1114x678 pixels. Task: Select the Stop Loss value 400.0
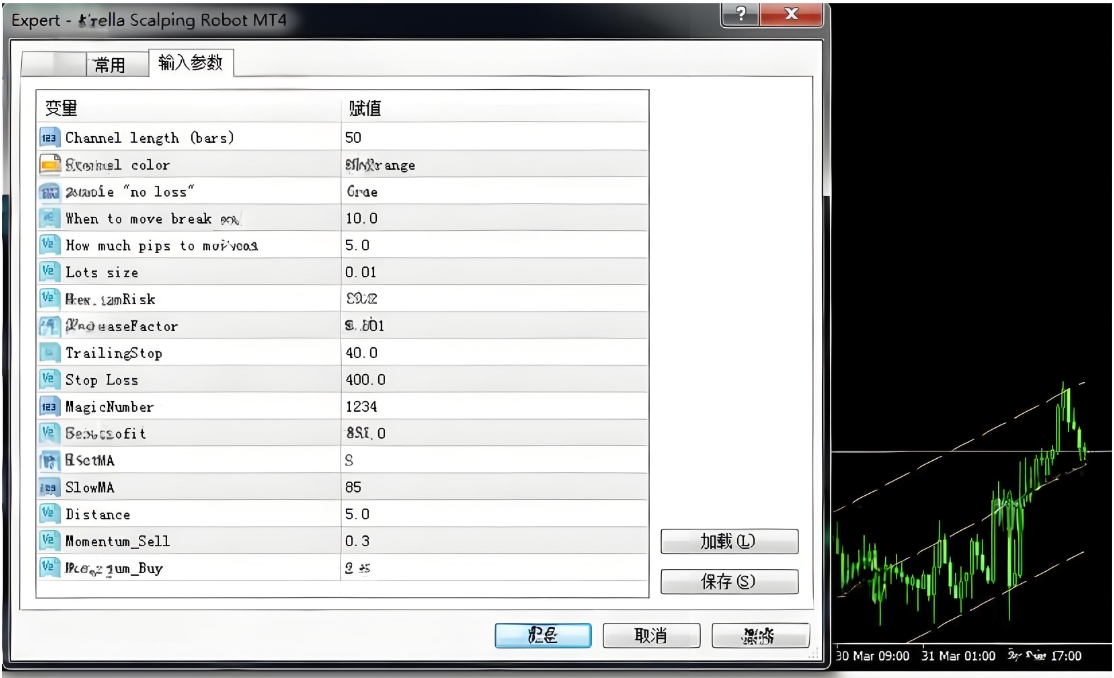[365, 380]
